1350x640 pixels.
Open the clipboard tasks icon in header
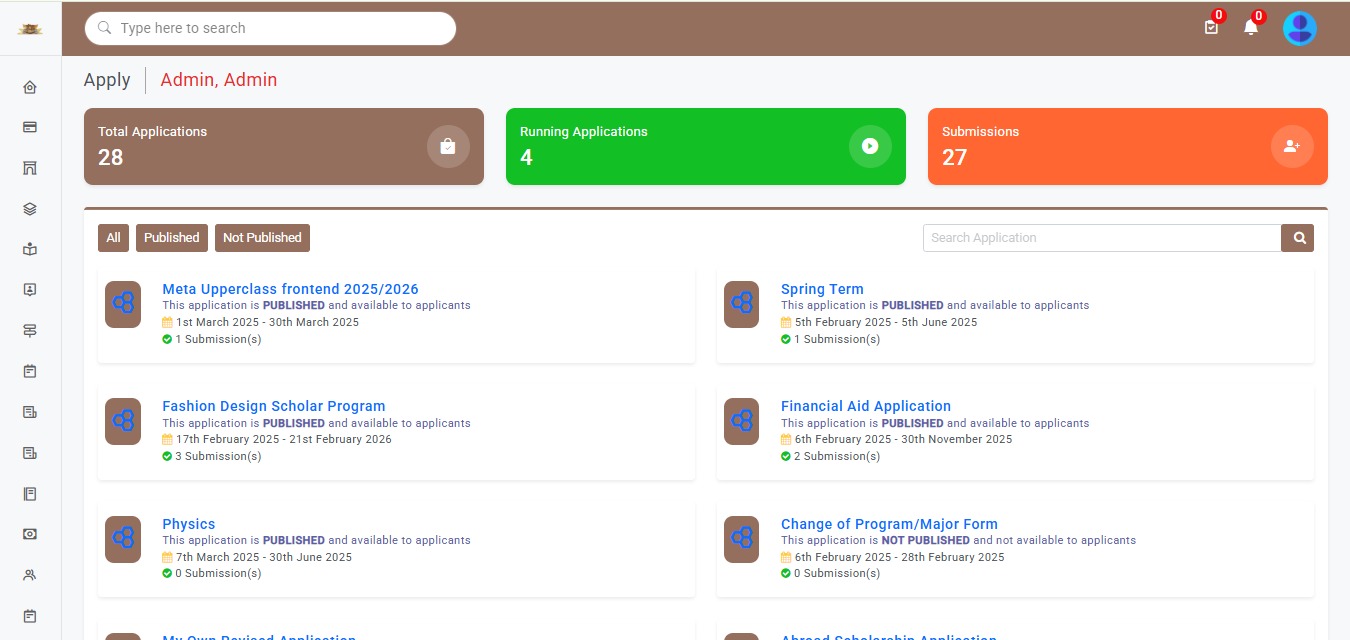(x=1211, y=28)
